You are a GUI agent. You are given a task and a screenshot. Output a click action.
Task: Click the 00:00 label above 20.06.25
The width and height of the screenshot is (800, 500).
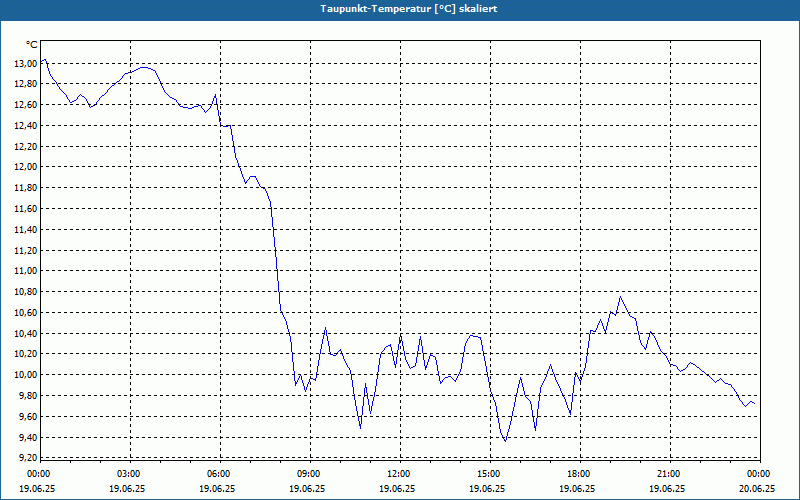(x=760, y=474)
